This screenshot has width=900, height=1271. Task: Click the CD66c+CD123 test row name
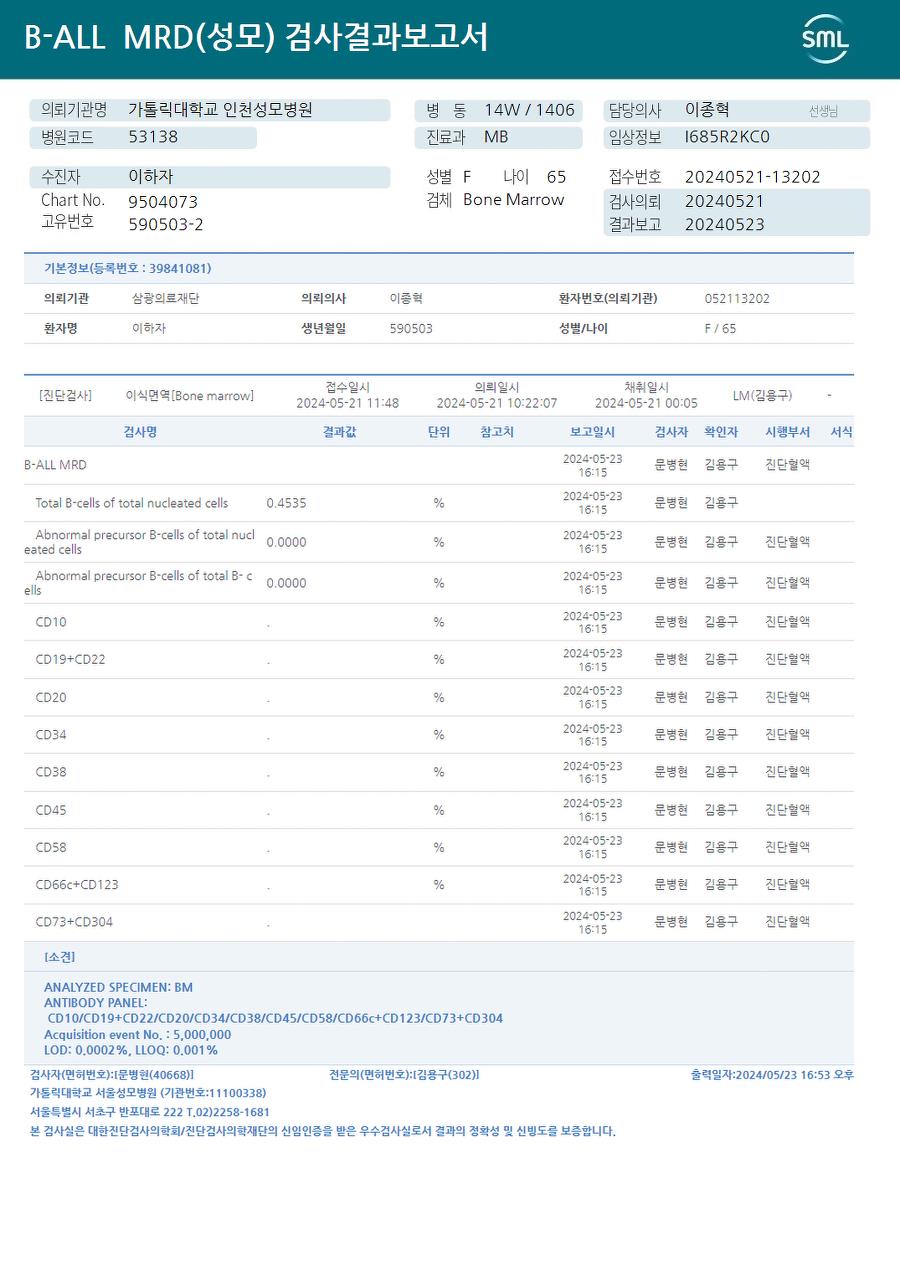(x=77, y=885)
